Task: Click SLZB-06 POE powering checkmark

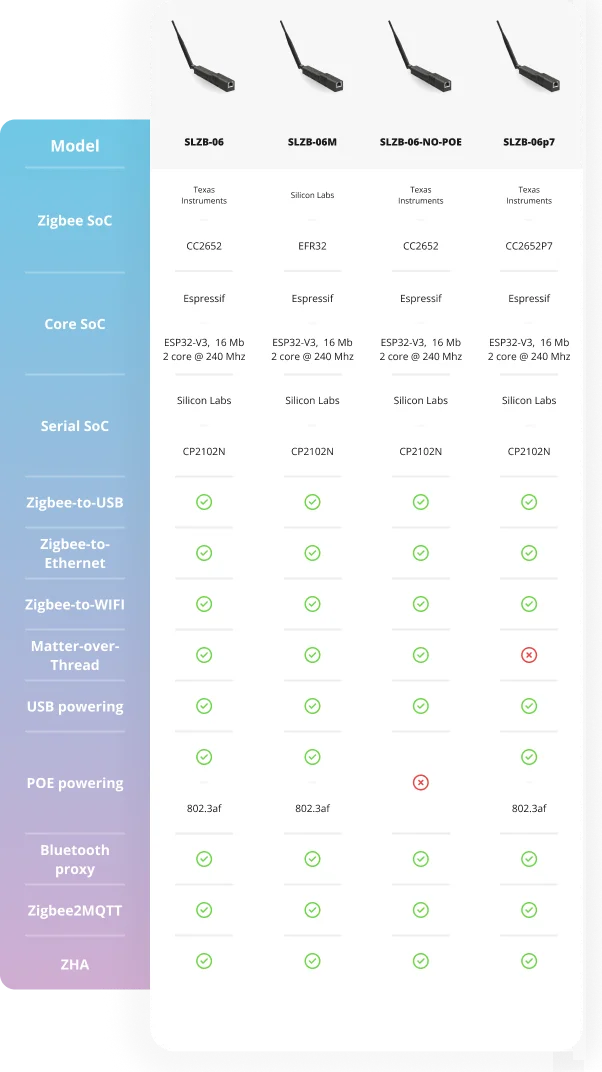Action: click(204, 757)
